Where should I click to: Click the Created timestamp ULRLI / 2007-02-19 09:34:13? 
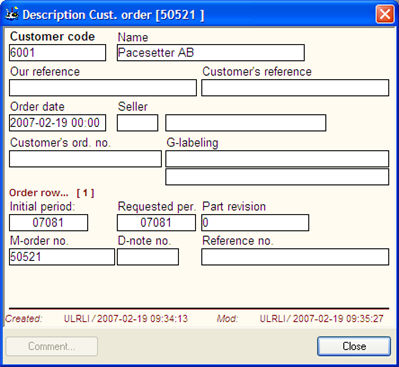point(126,319)
